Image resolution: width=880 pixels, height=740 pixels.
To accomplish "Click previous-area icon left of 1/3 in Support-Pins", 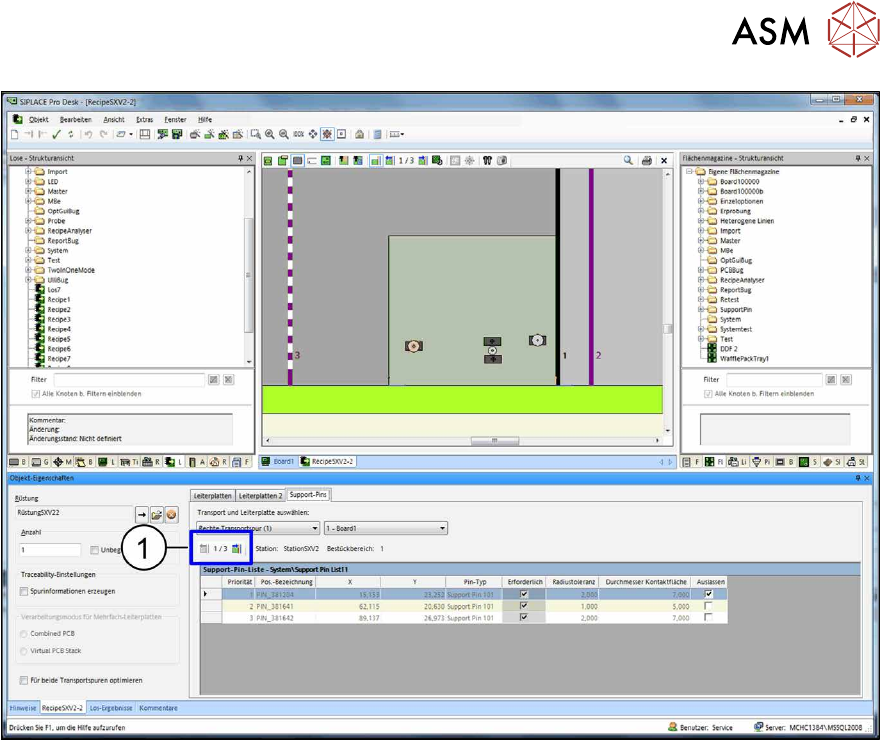I will pos(204,549).
